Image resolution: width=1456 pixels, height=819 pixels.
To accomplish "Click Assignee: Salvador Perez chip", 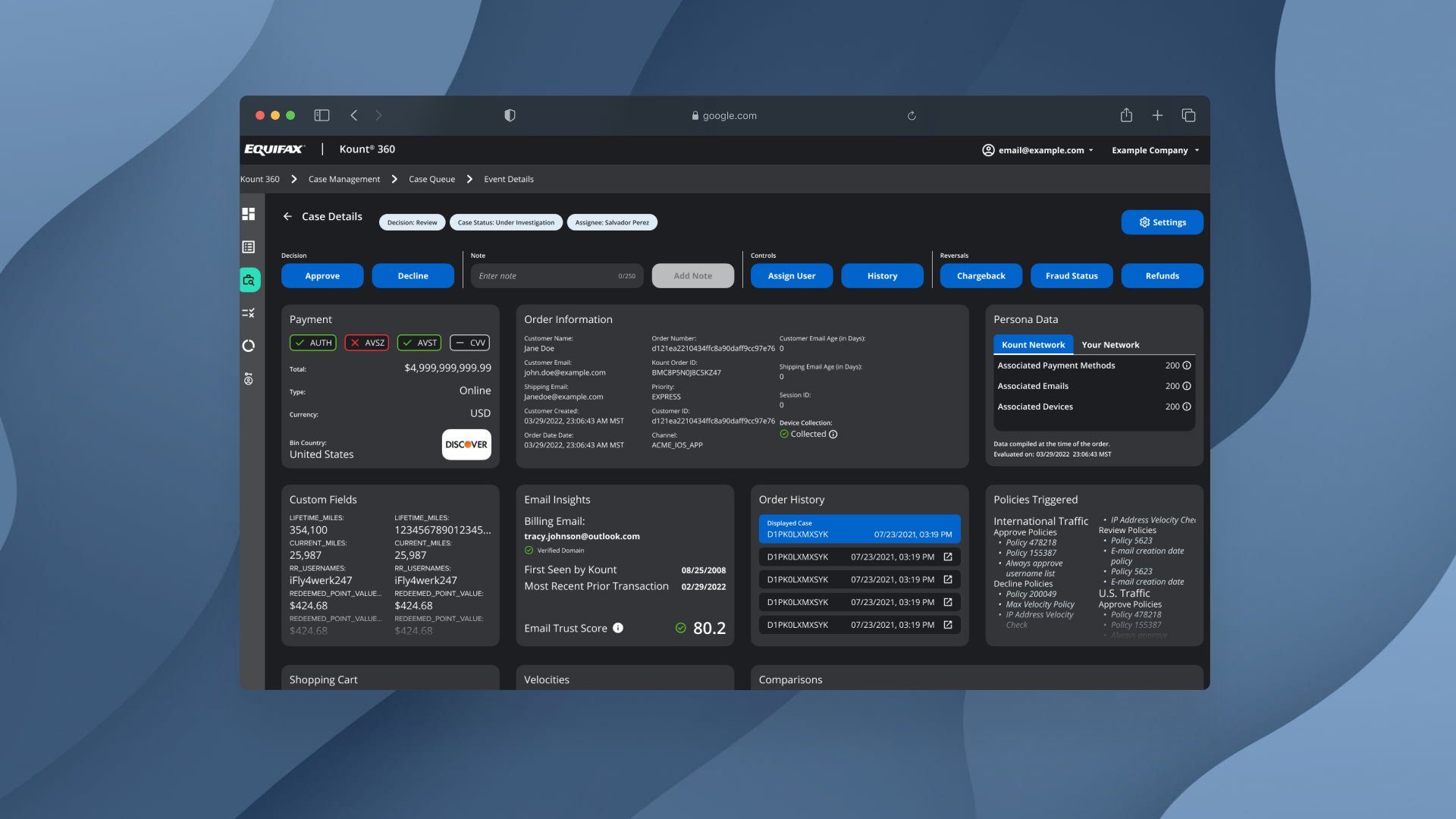I will pos(612,222).
